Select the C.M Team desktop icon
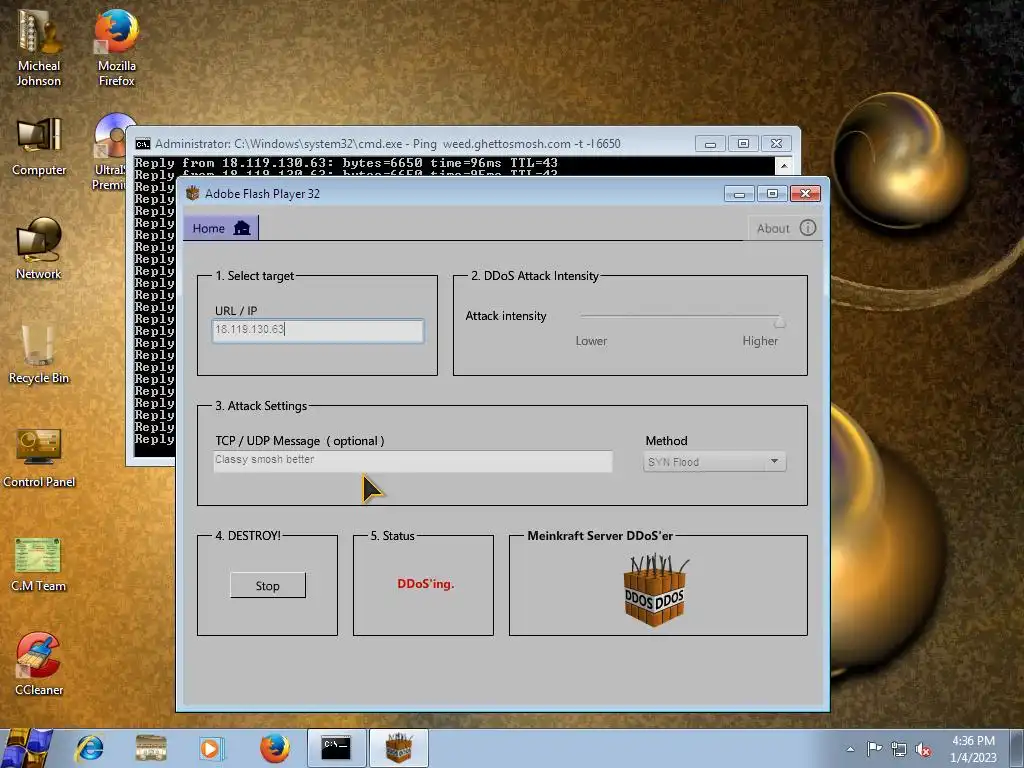Viewport: 1024px width, 768px height. 39,565
